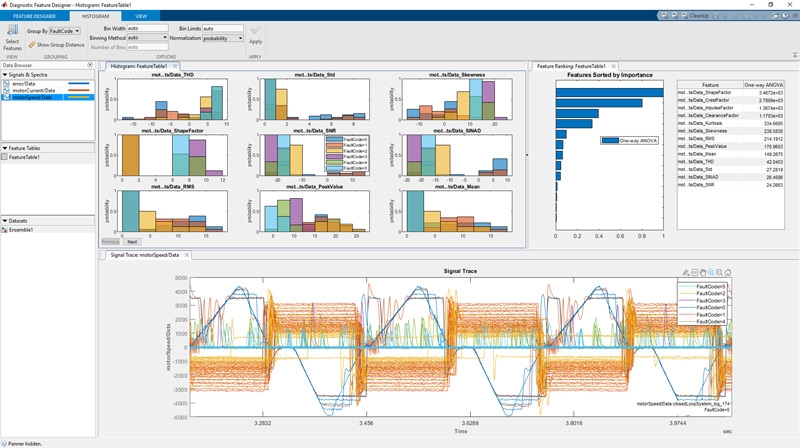Collapse the Feature Tables section
This screenshot has height=448, width=800.
pyautogui.click(x=5, y=148)
